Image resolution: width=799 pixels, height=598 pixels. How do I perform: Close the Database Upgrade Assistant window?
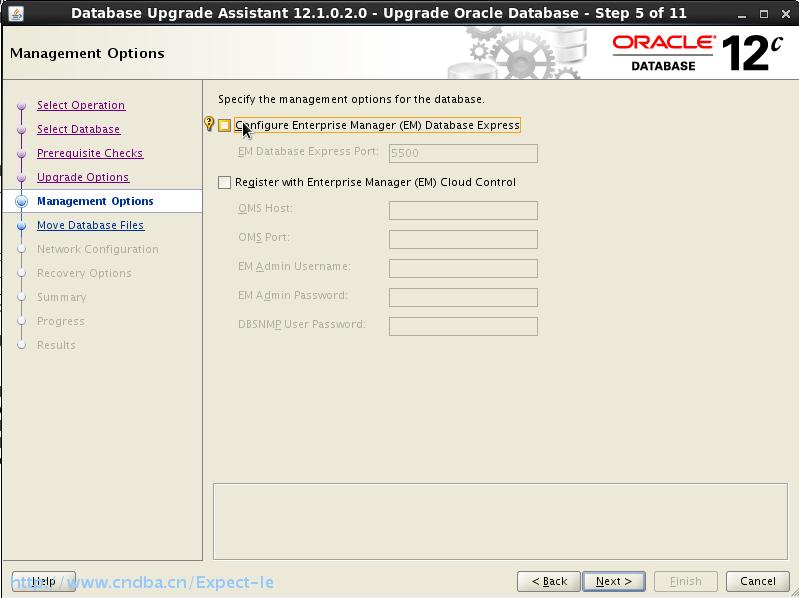[x=786, y=14]
